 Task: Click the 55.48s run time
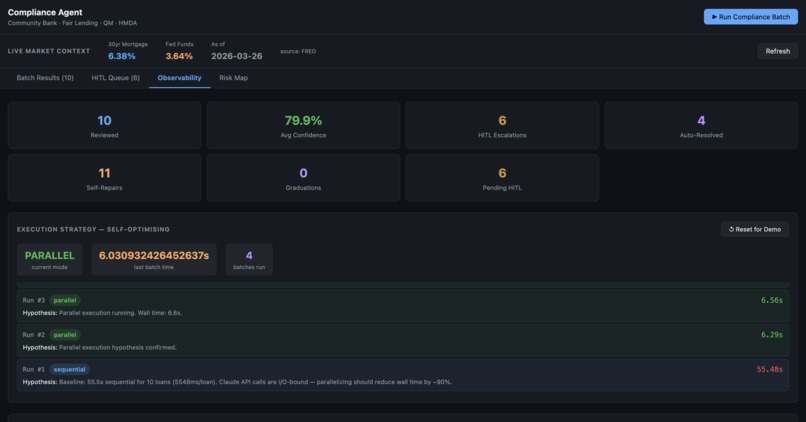[770, 369]
